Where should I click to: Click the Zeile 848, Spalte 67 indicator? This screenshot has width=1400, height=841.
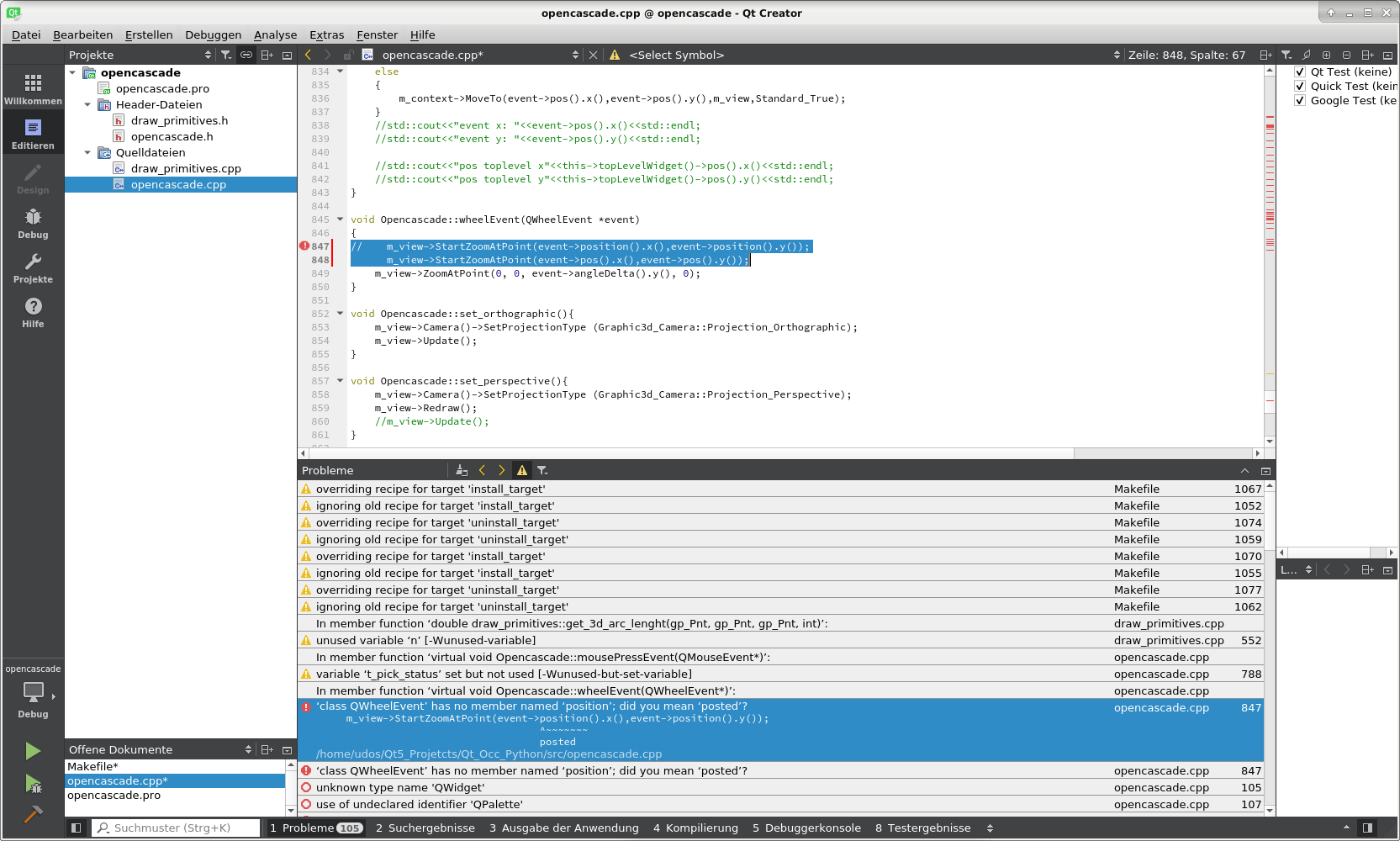pos(1186,55)
